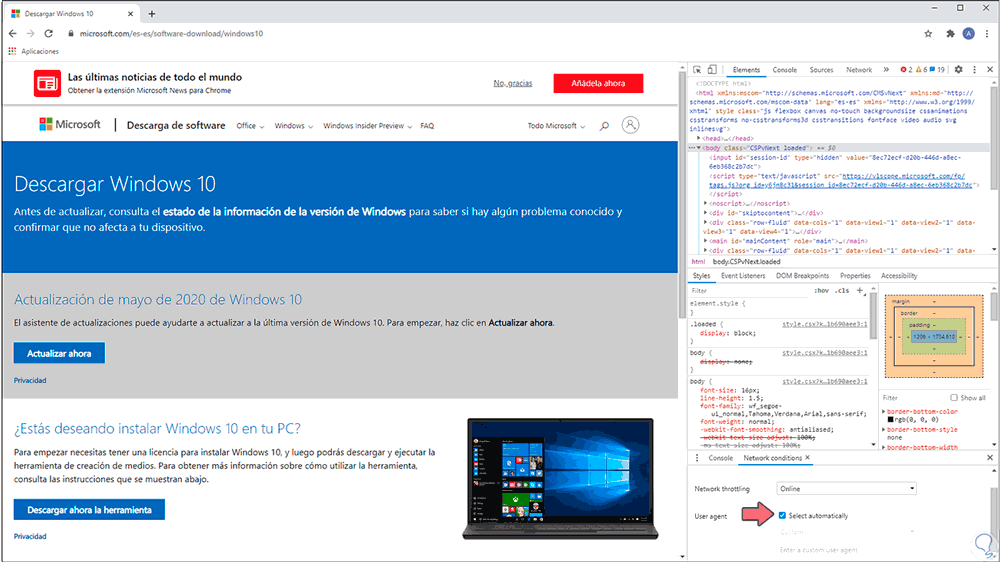
Task: Click the black rgb(0, 0, 0) color swatch
Action: tap(891, 420)
